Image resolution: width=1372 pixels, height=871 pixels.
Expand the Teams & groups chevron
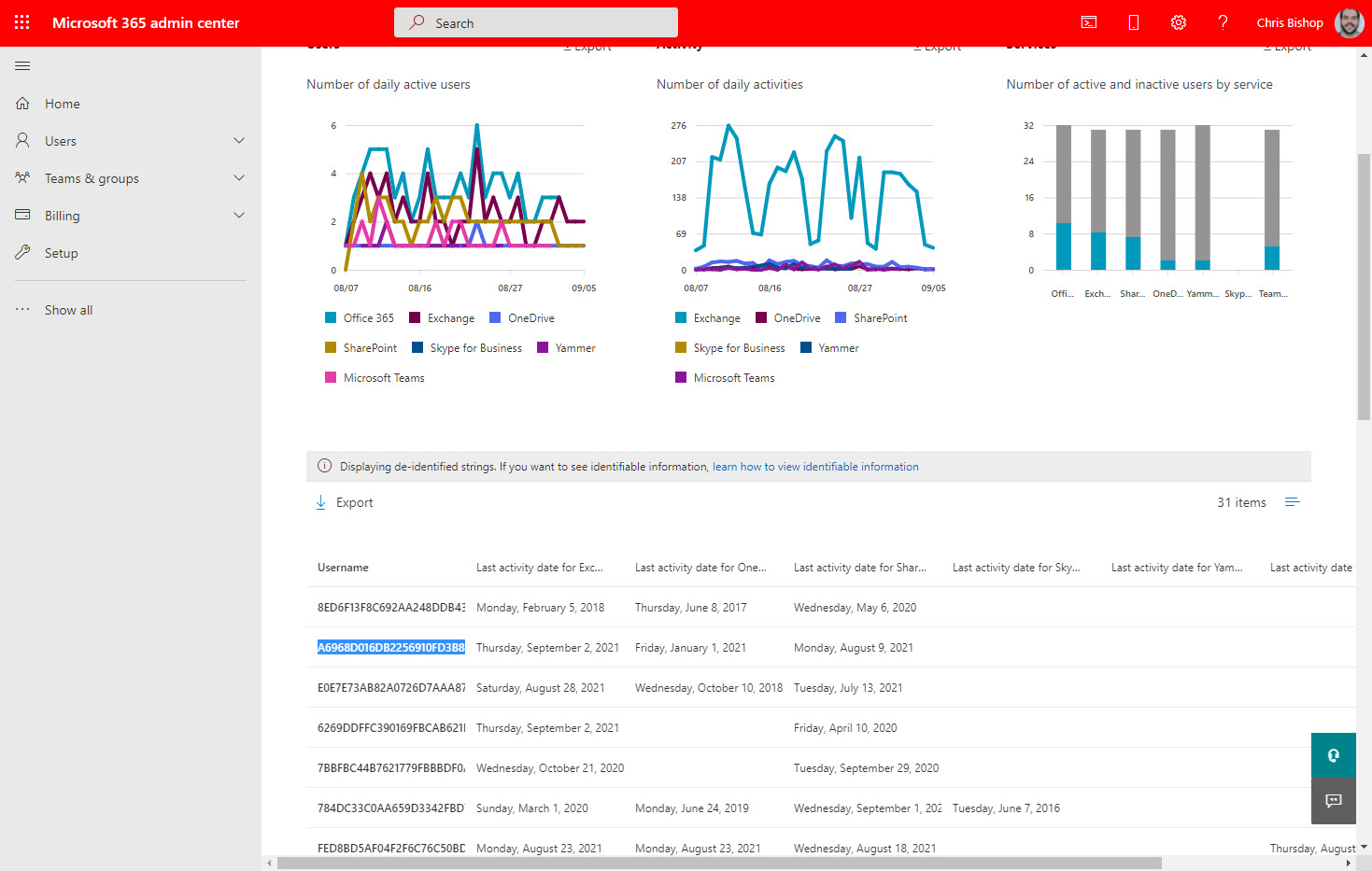(239, 178)
